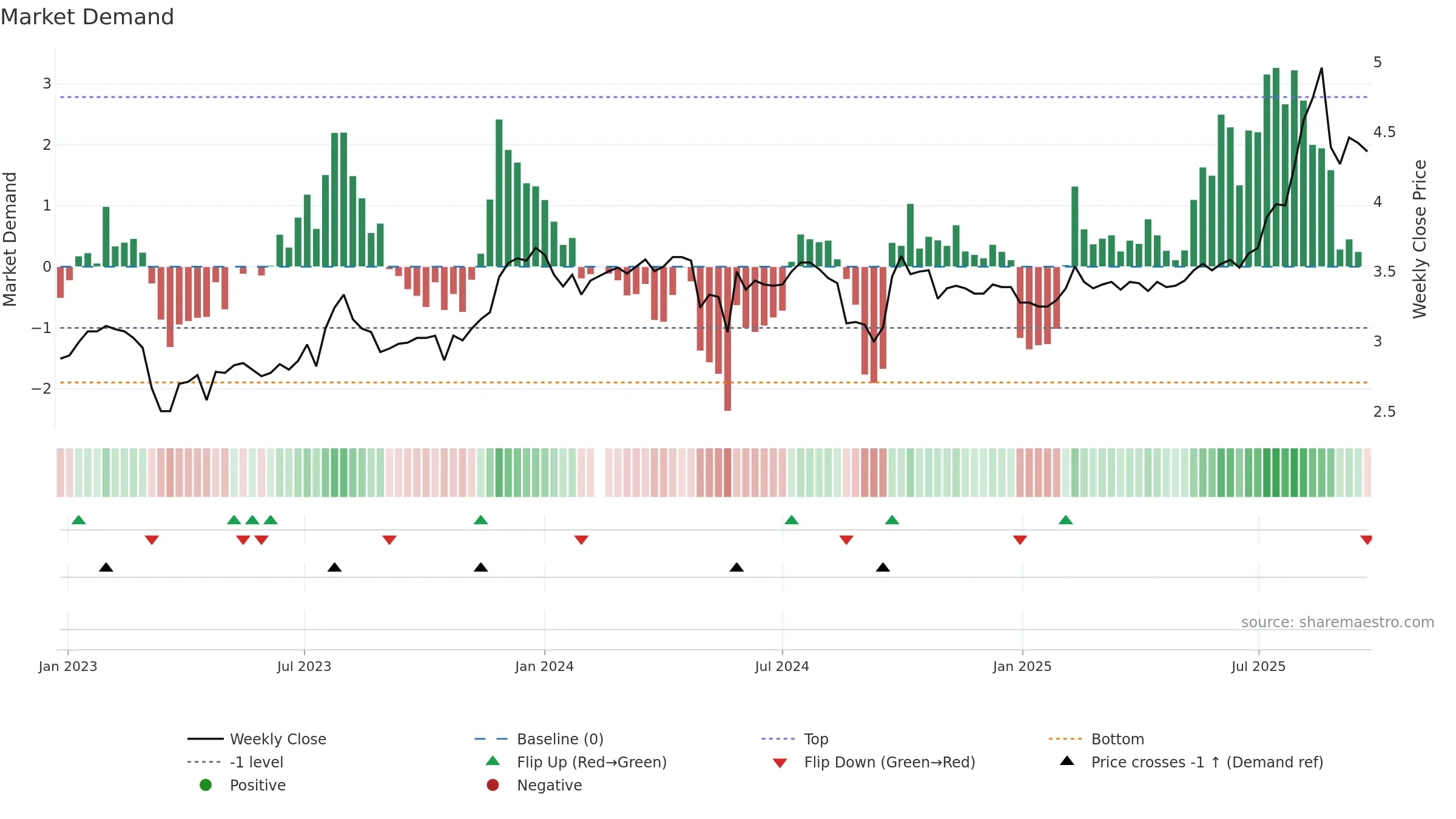Click the weekly close price peak point

[1321, 69]
